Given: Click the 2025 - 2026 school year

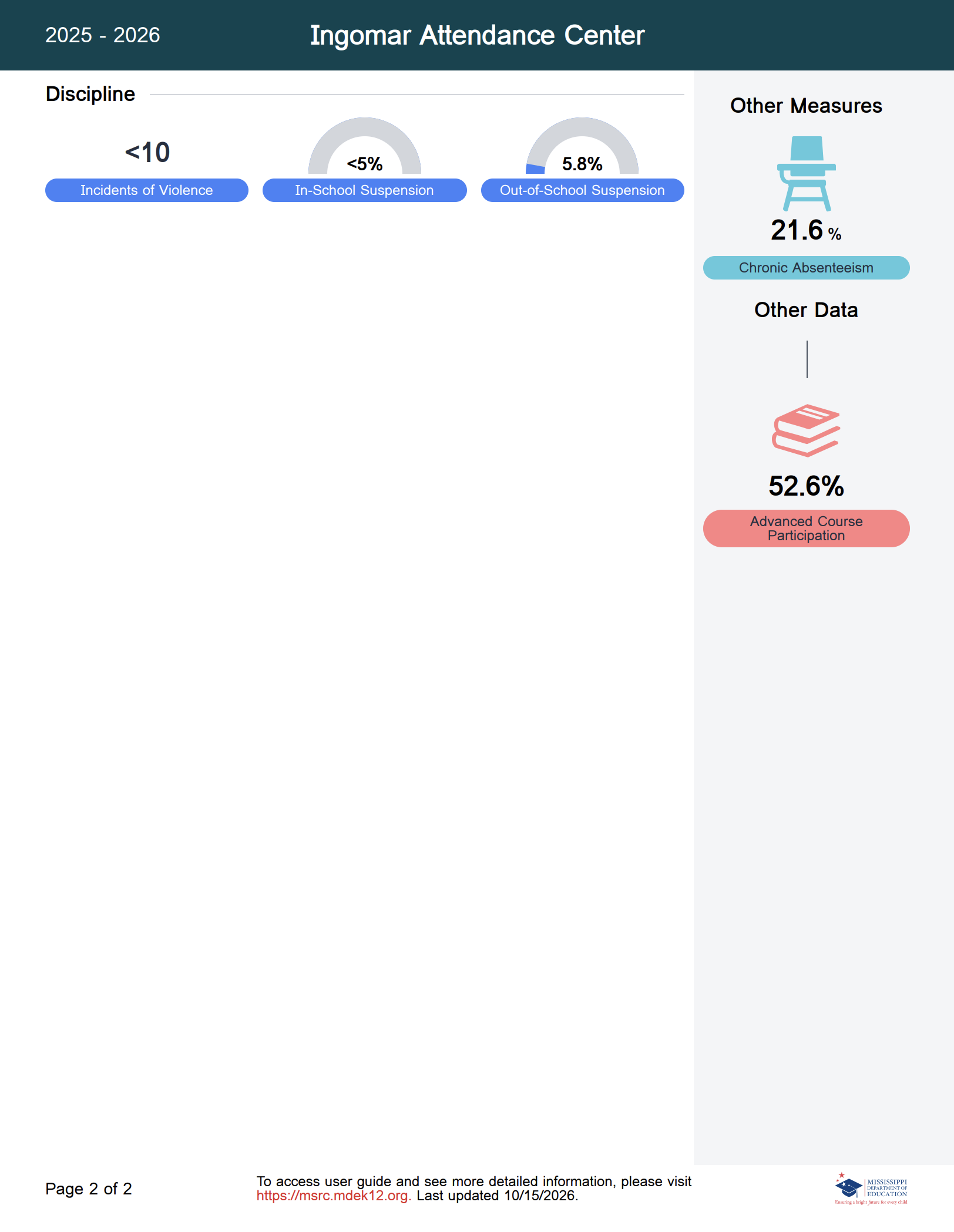Looking at the screenshot, I should (103, 35).
